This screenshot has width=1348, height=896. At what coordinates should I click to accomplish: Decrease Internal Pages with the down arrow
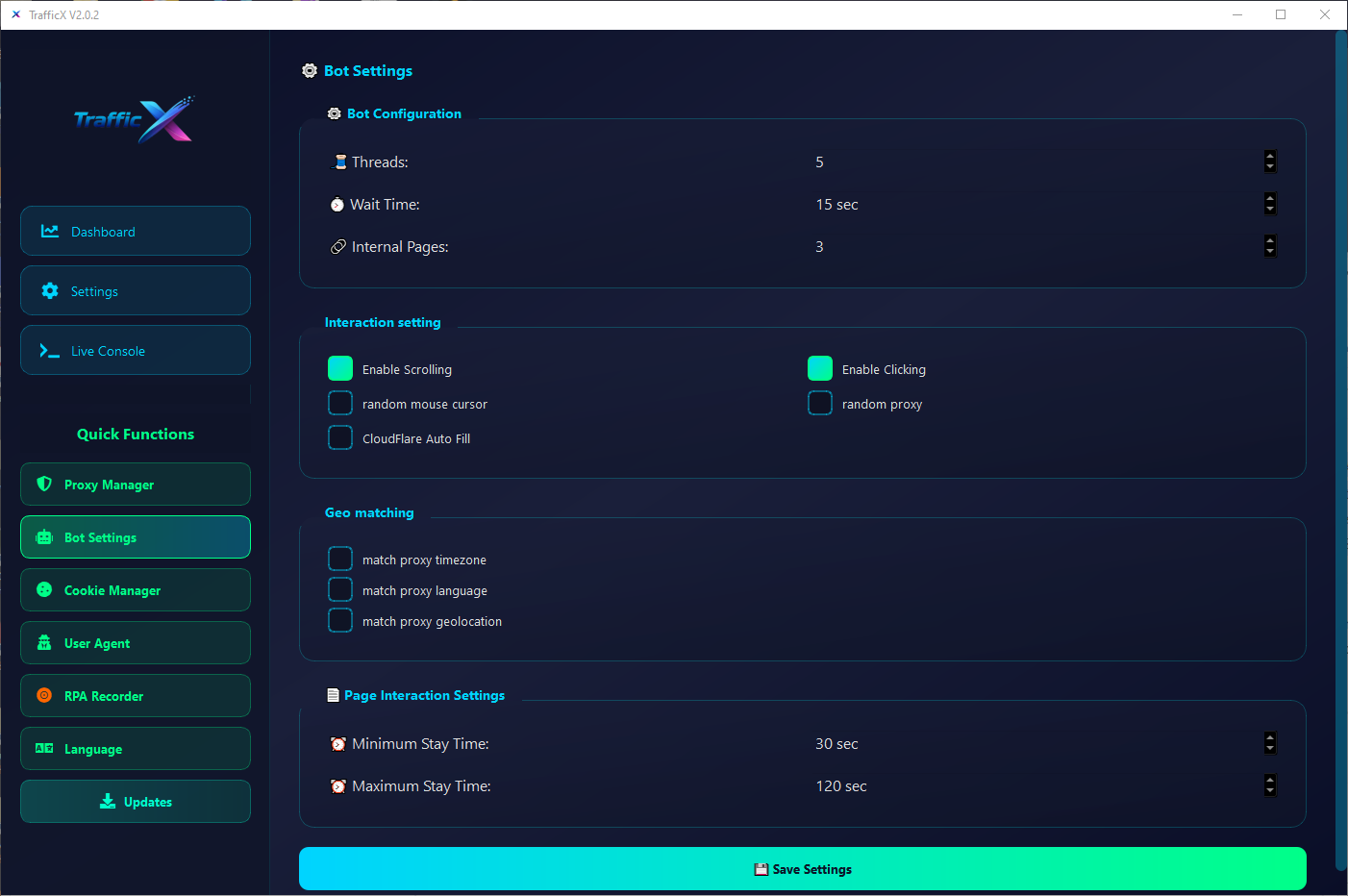(x=1270, y=252)
